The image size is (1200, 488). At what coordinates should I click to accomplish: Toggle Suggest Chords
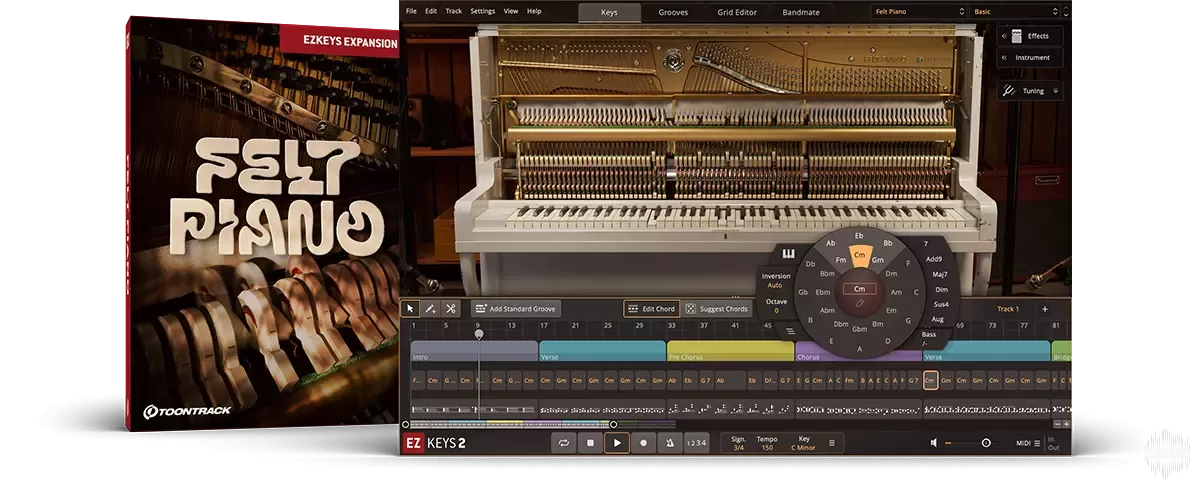click(717, 309)
